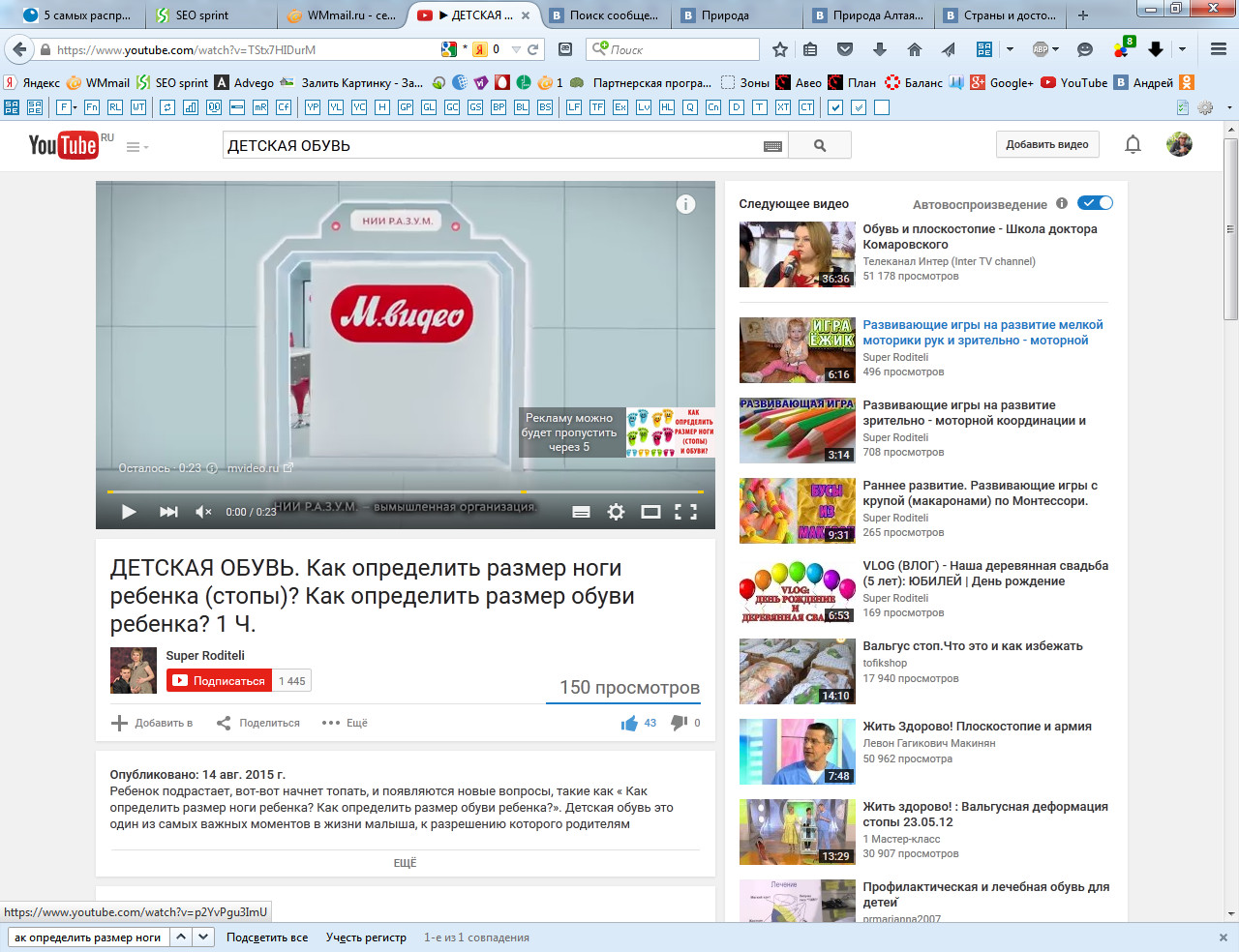
Task: Close the find bar
Action: [1224, 937]
